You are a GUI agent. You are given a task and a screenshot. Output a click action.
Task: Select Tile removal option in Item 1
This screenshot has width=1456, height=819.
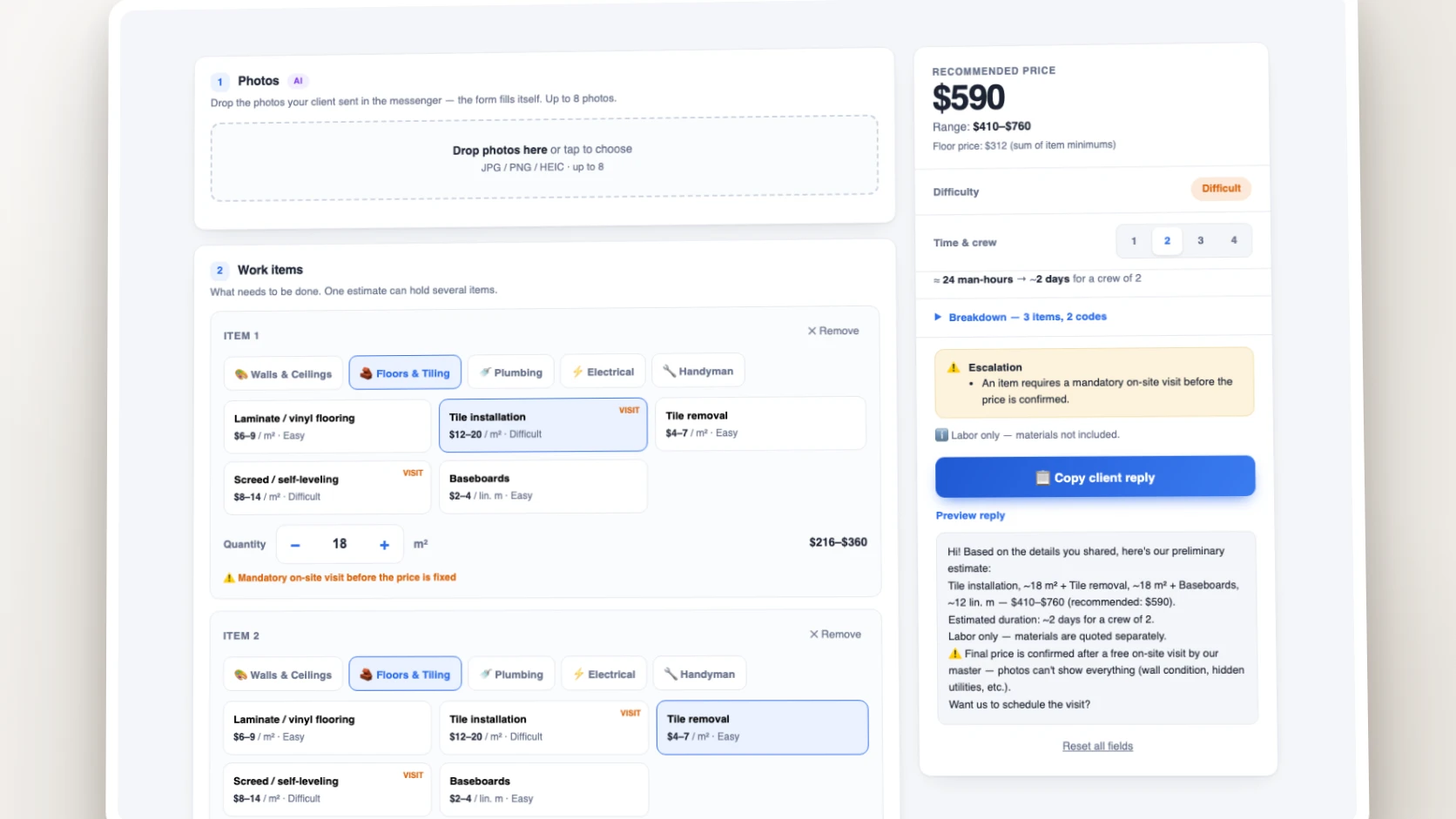760,424
